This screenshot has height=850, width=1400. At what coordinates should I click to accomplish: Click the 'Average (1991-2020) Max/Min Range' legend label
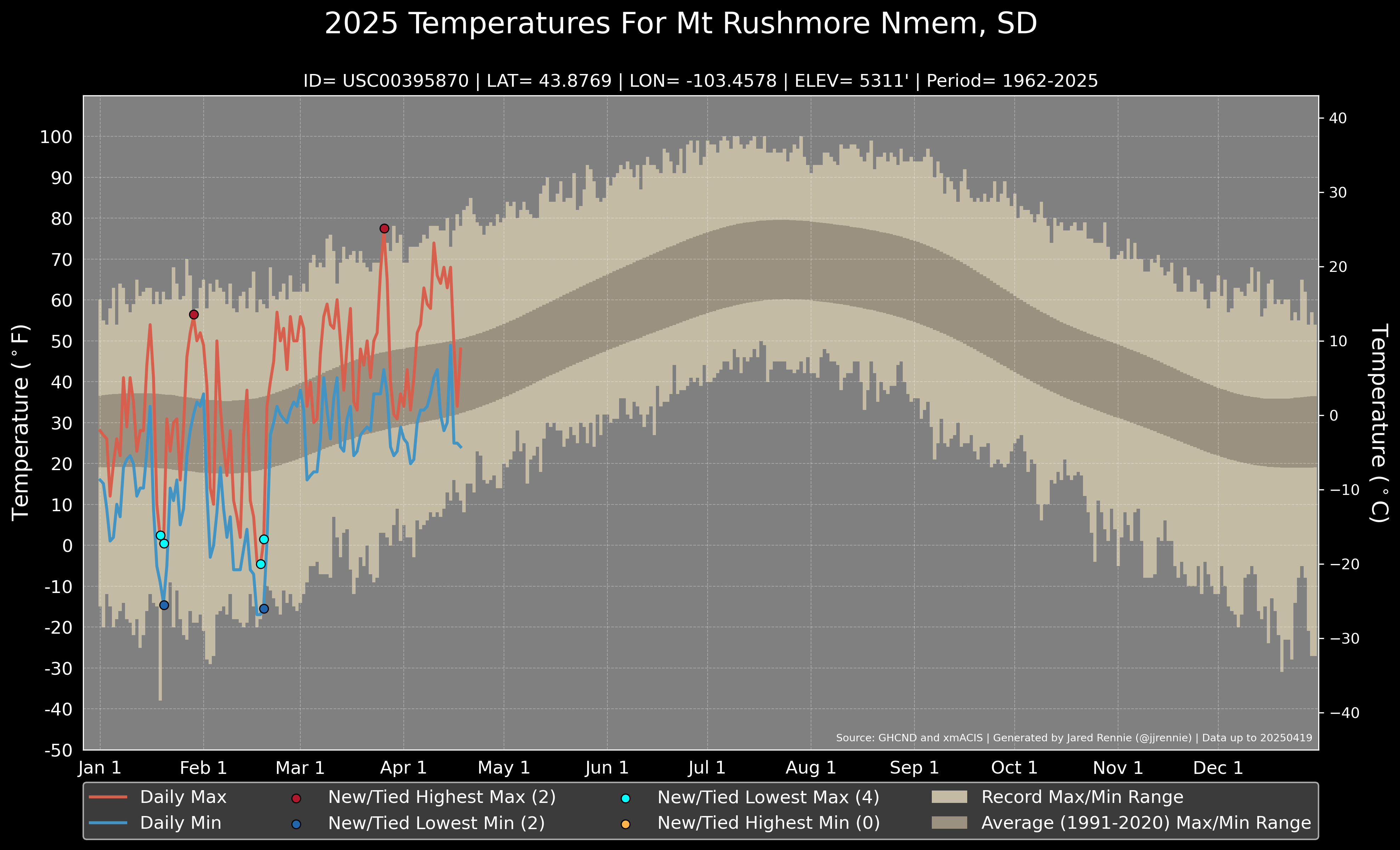[x=1146, y=823]
